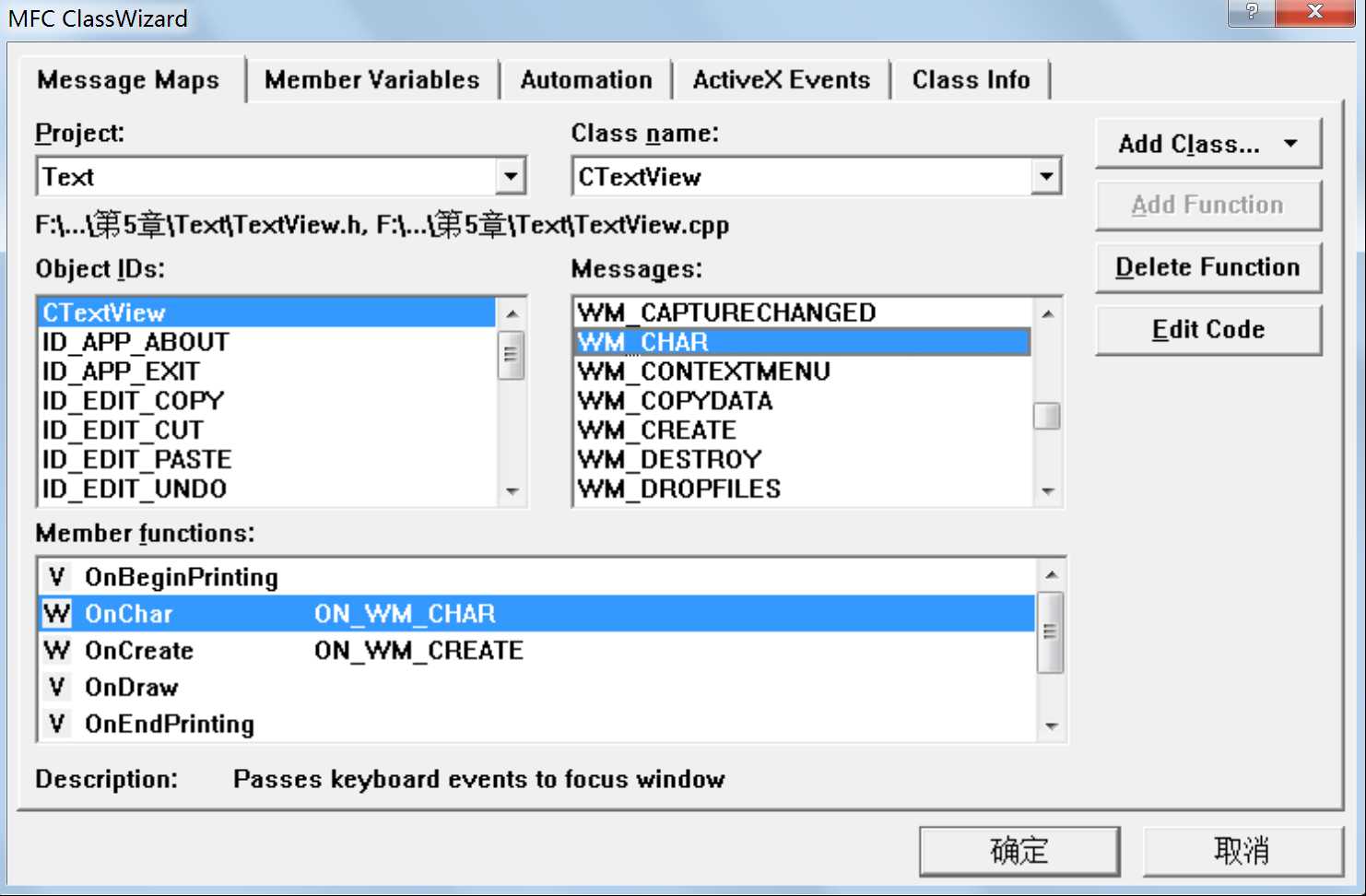Screen dimensions: 1366x896
Task: Select ID_EDIT_COPY in Object IDs
Action: point(267,401)
